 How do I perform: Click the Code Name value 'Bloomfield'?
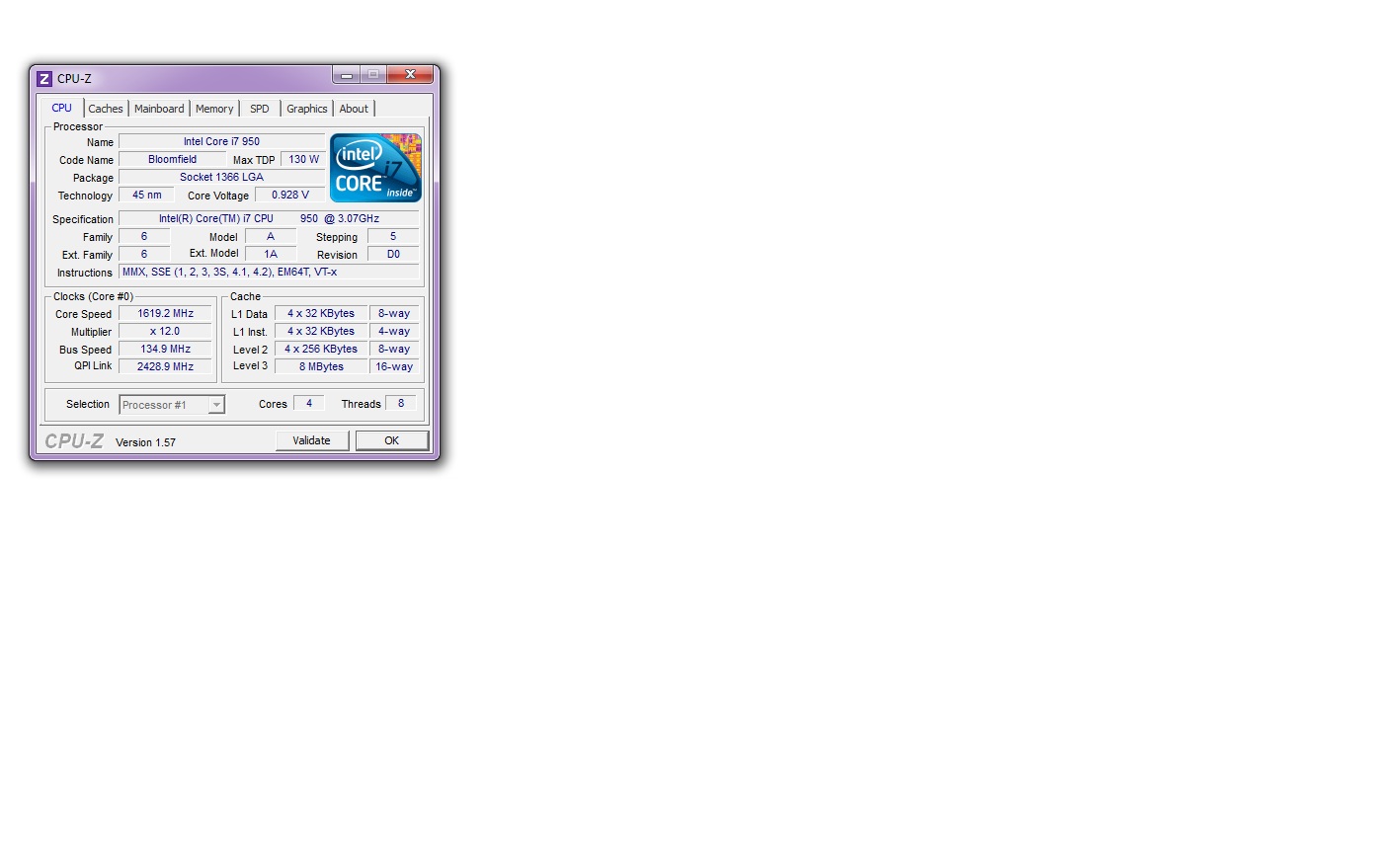(x=172, y=160)
